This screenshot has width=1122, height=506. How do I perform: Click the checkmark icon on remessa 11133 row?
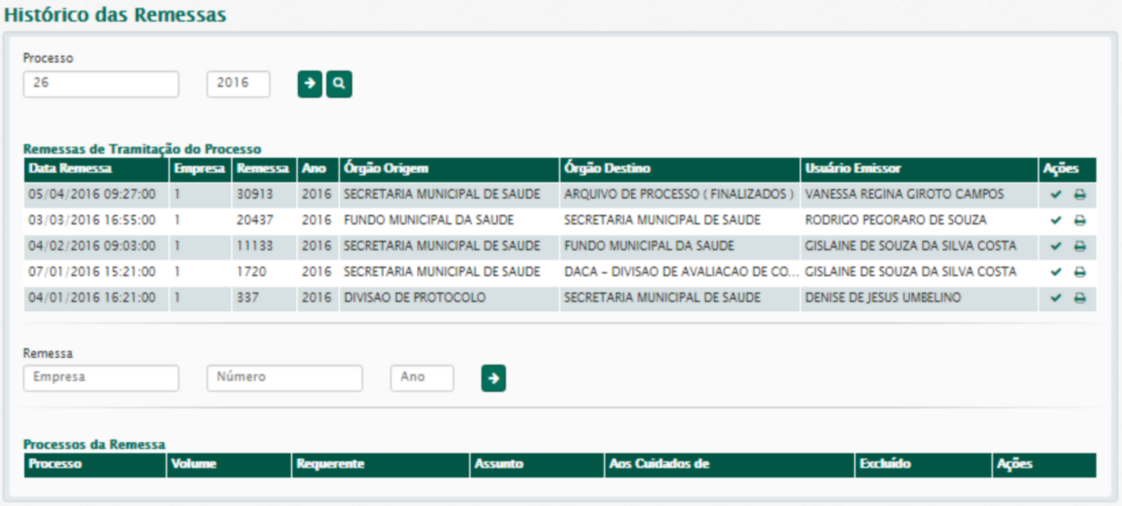coord(1056,246)
